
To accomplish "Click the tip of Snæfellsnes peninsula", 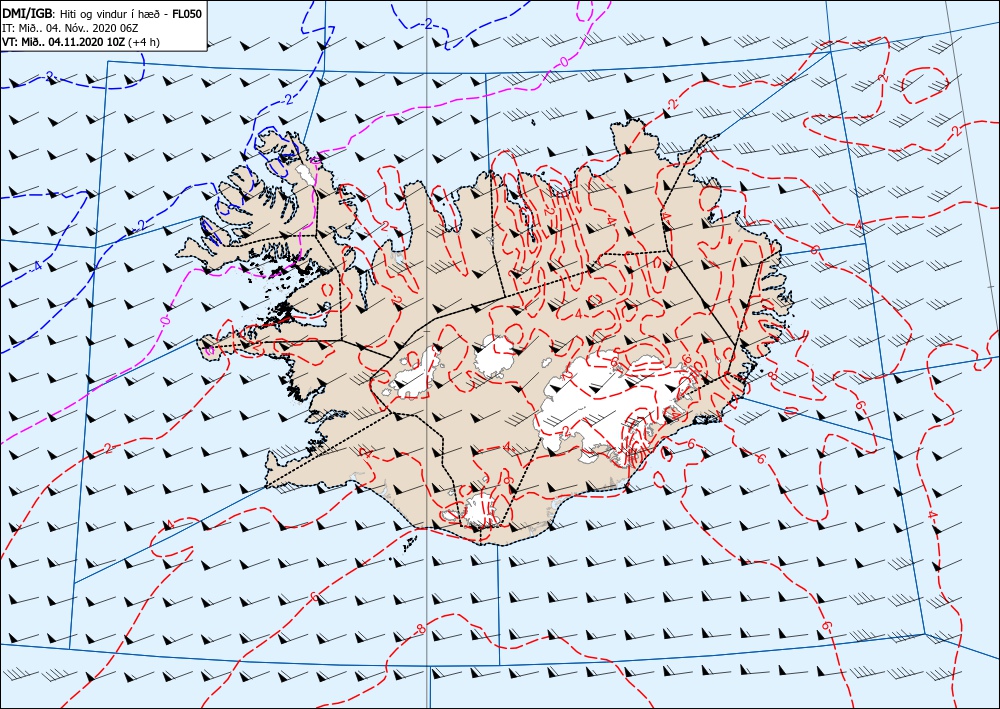I will pyautogui.click(x=202, y=344).
